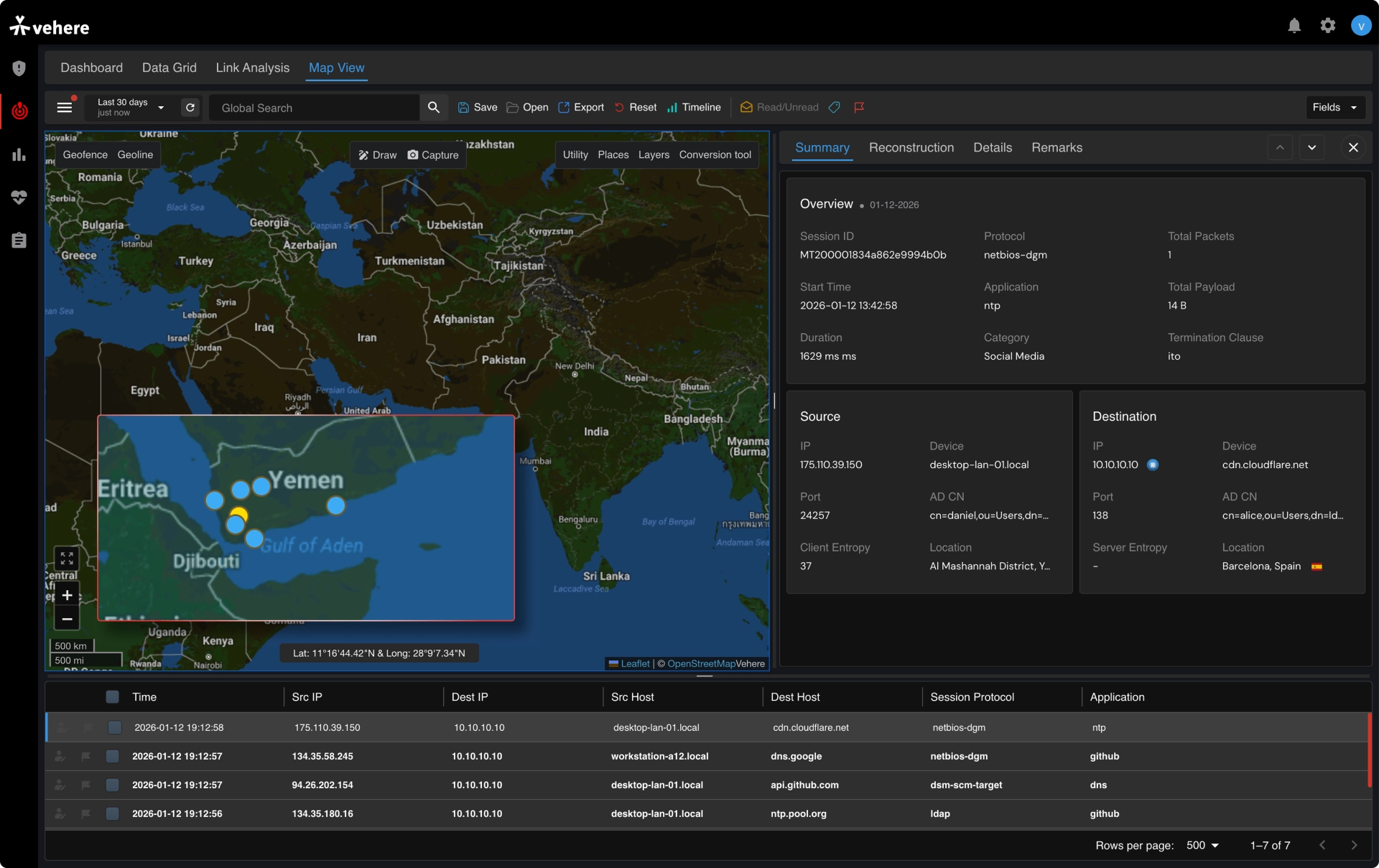This screenshot has width=1379, height=868.
Task: Click the tag icon in toolbar
Action: pos(835,107)
